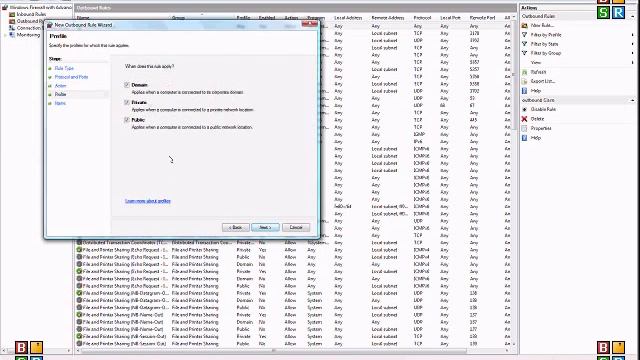Select Windows Firewall root node icon
640x360 pixels.
(5, 7)
